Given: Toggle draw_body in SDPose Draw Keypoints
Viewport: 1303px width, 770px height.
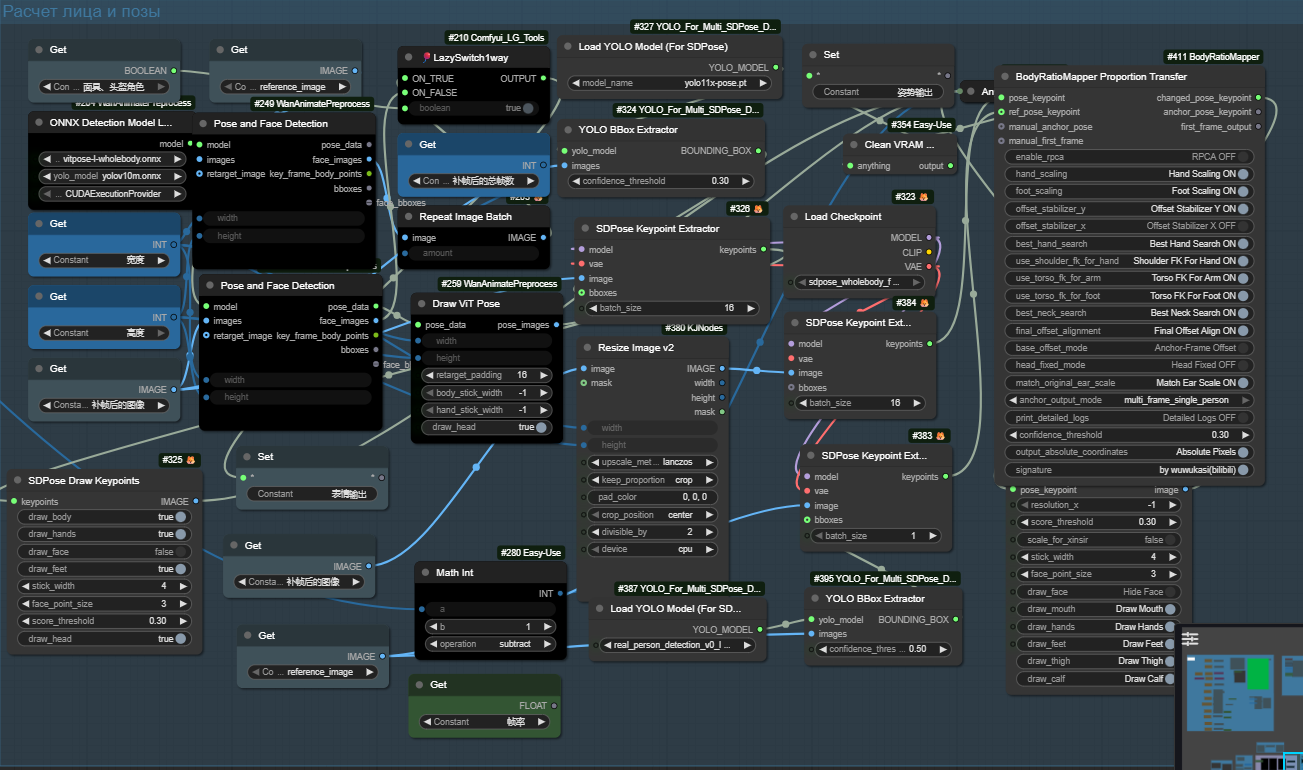Looking at the screenshot, I should 181,517.
